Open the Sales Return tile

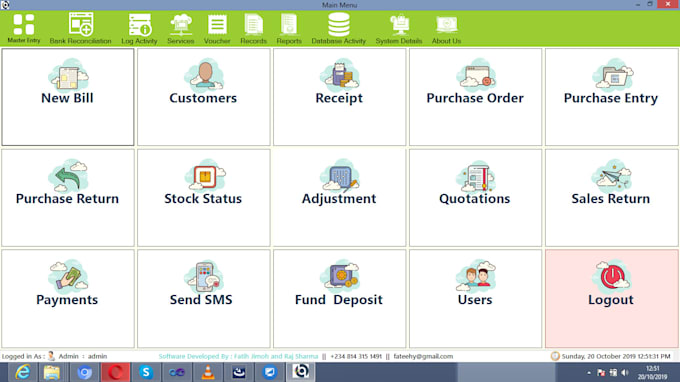point(611,198)
